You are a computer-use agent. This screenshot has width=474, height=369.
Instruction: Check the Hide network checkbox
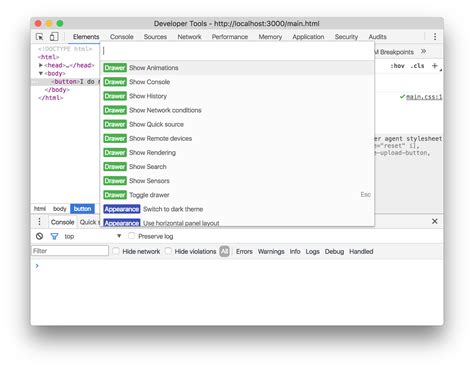click(116, 251)
